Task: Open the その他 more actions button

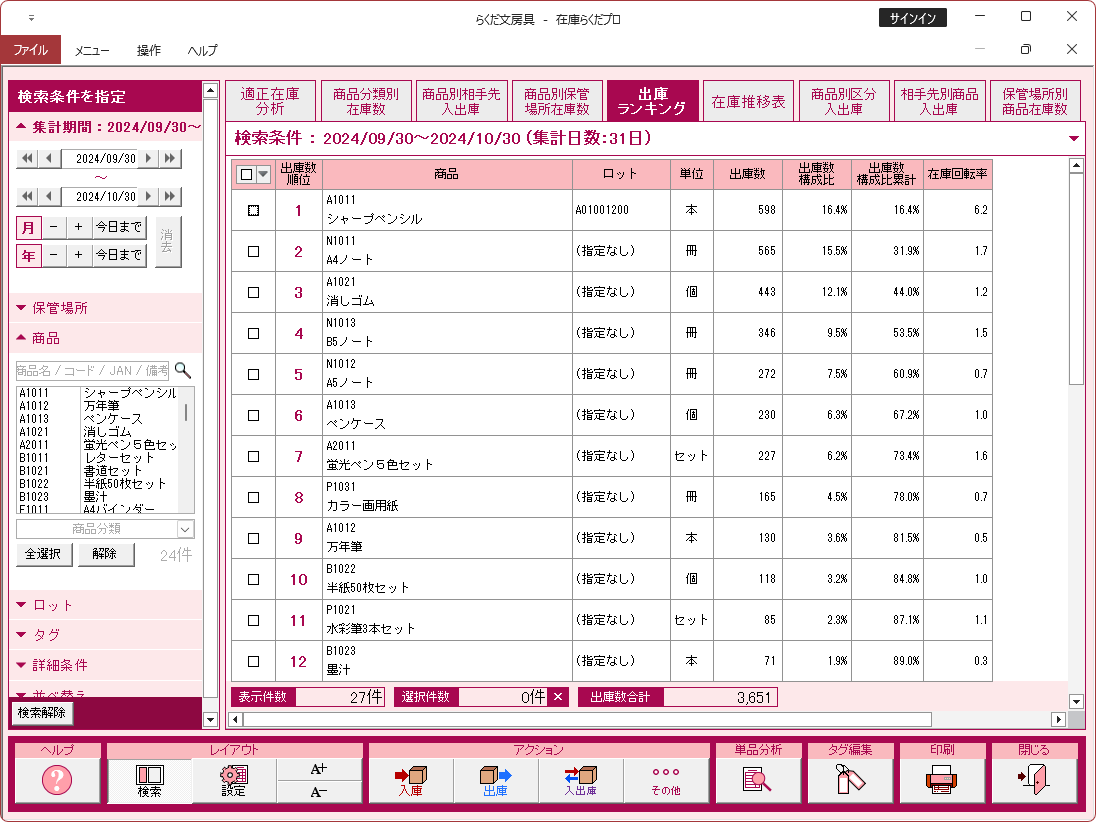Action: tap(665, 780)
